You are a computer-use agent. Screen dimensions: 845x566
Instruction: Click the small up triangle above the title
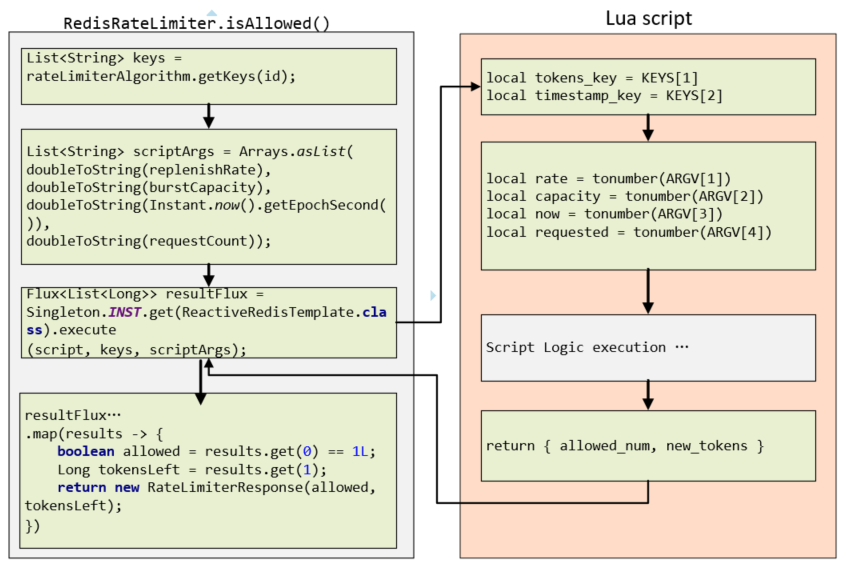point(213,9)
